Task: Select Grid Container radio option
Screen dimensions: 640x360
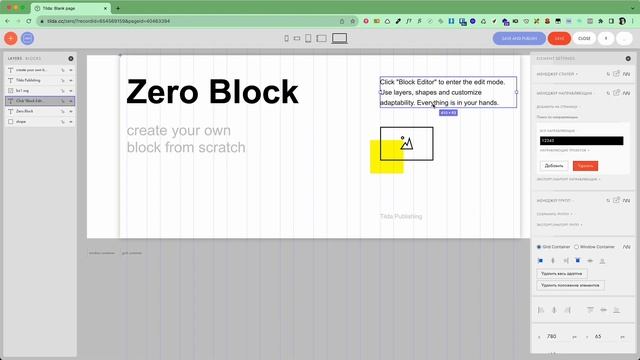Action: [539, 247]
